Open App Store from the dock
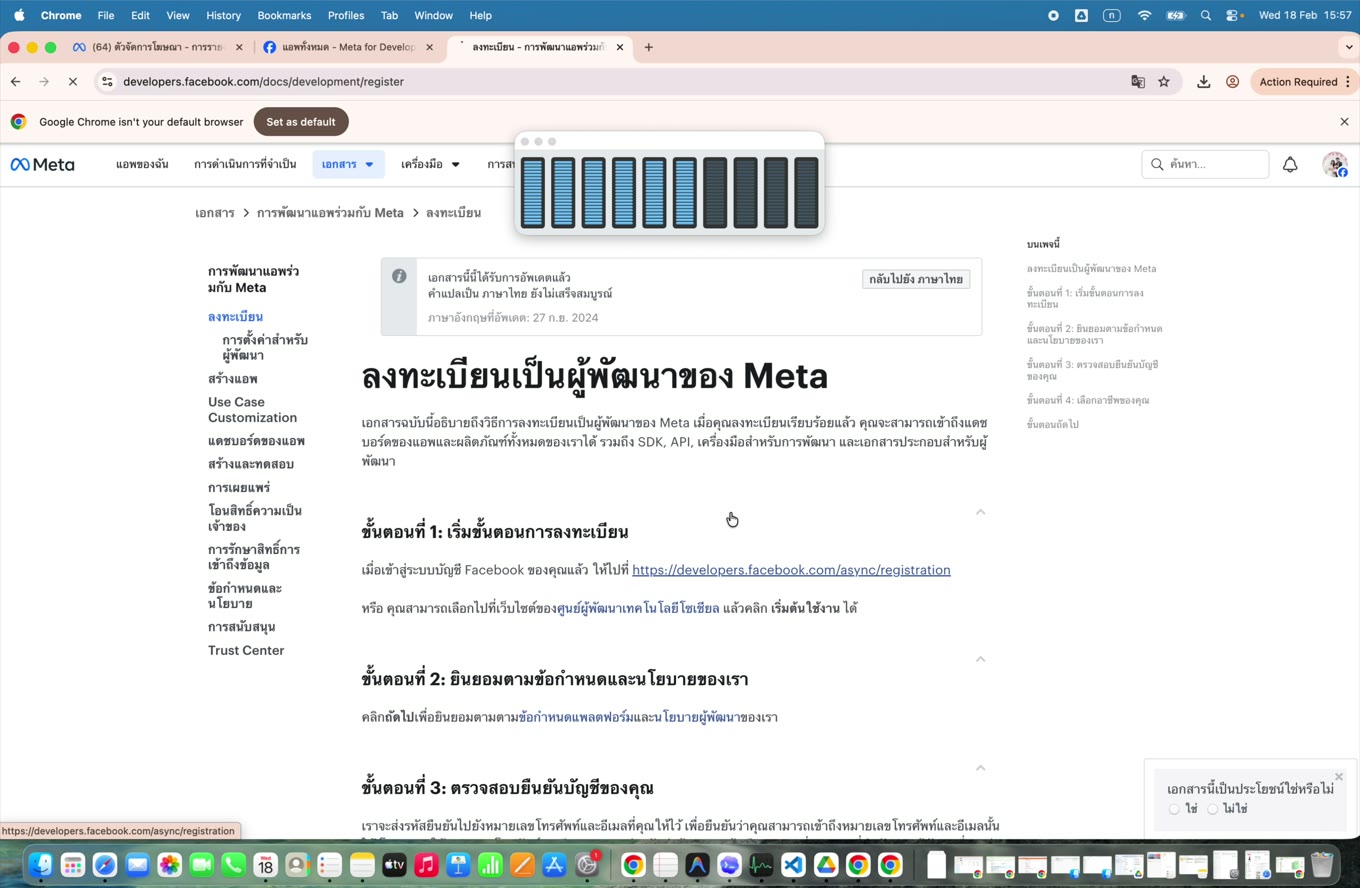The height and width of the screenshot is (888, 1360). coord(554,865)
